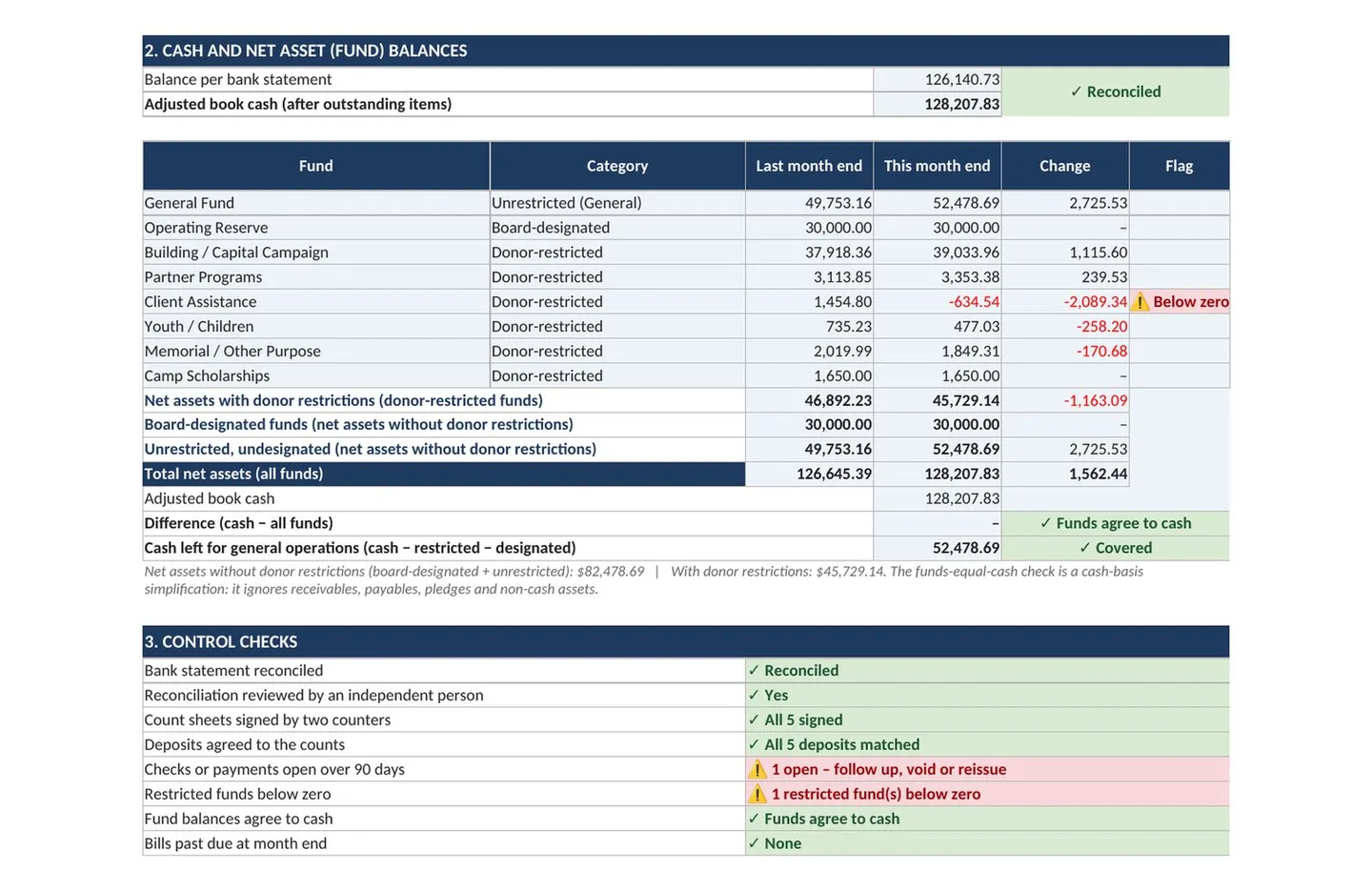Click the Total net assets (all funds) label
The width and height of the screenshot is (1372, 891).
[x=233, y=474]
